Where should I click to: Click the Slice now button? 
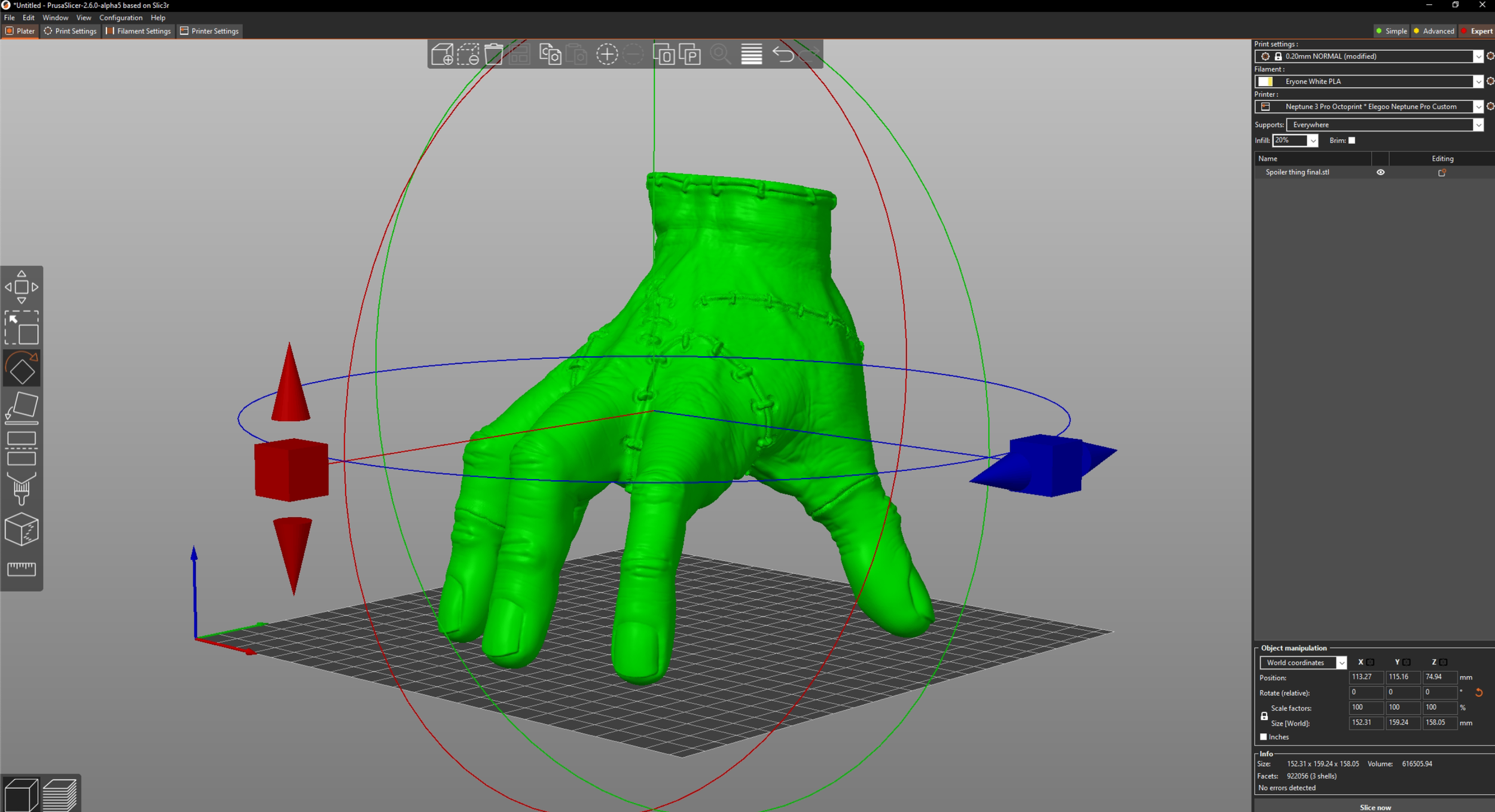coord(1375,807)
